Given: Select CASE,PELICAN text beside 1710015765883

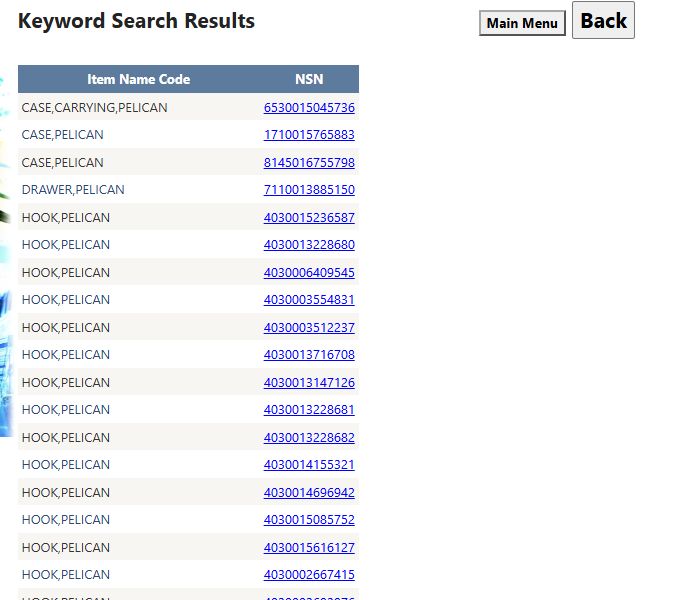Looking at the screenshot, I should (x=62, y=135).
